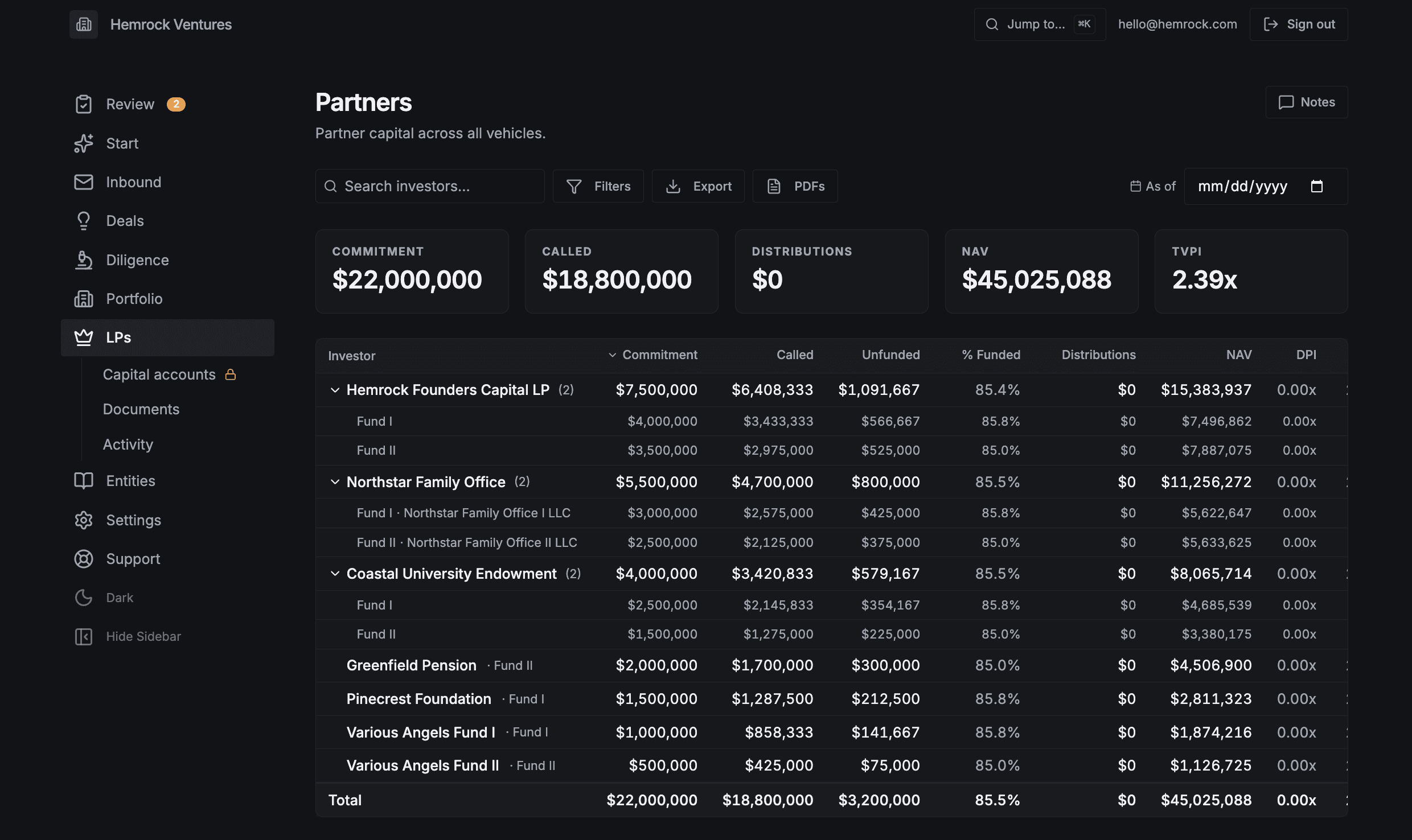Sort by the Unfunded column header
Screen dimensions: 1412x840
click(x=890, y=355)
